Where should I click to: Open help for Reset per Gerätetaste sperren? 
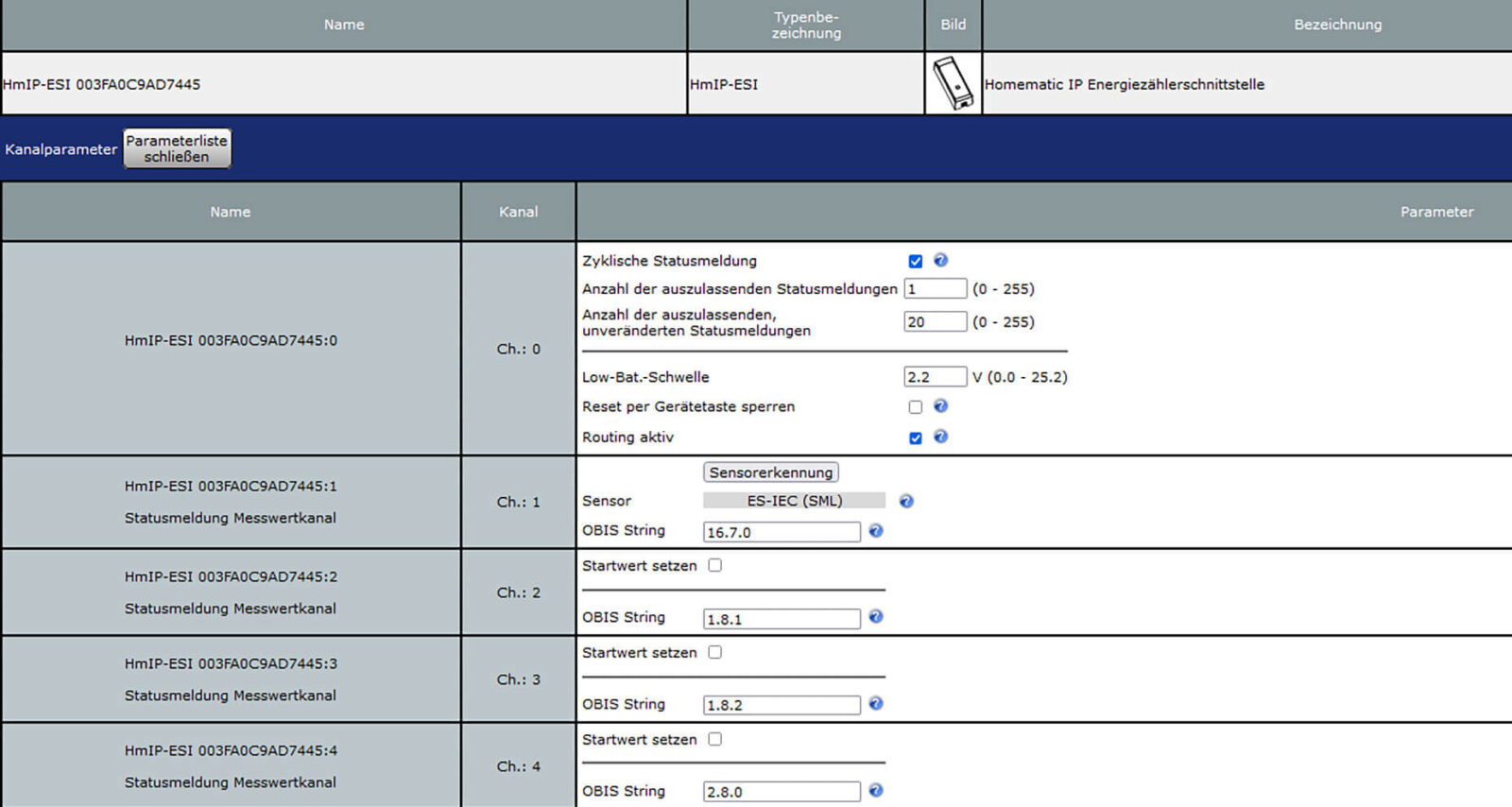(940, 405)
